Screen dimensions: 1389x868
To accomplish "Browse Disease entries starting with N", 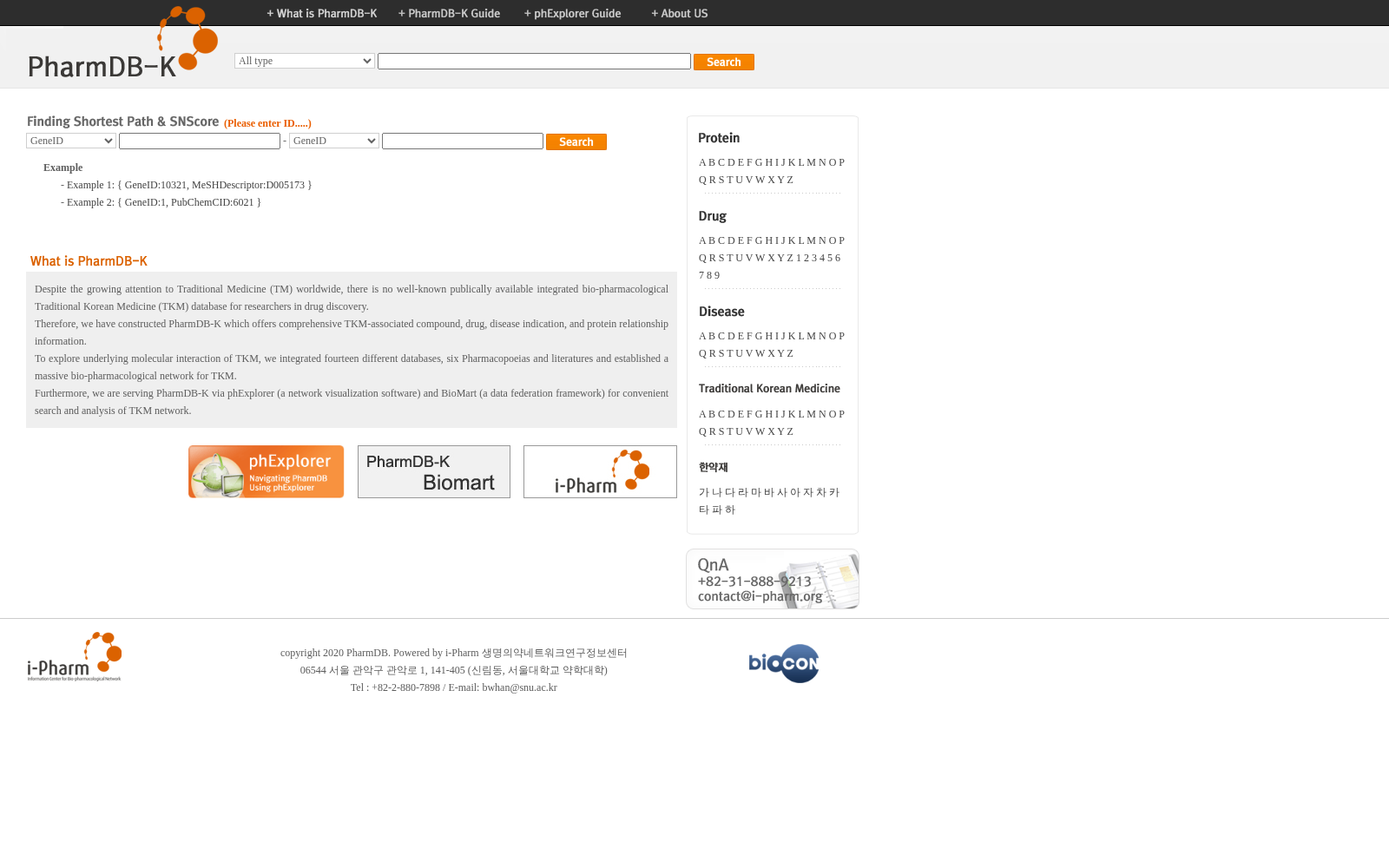I will click(x=822, y=336).
